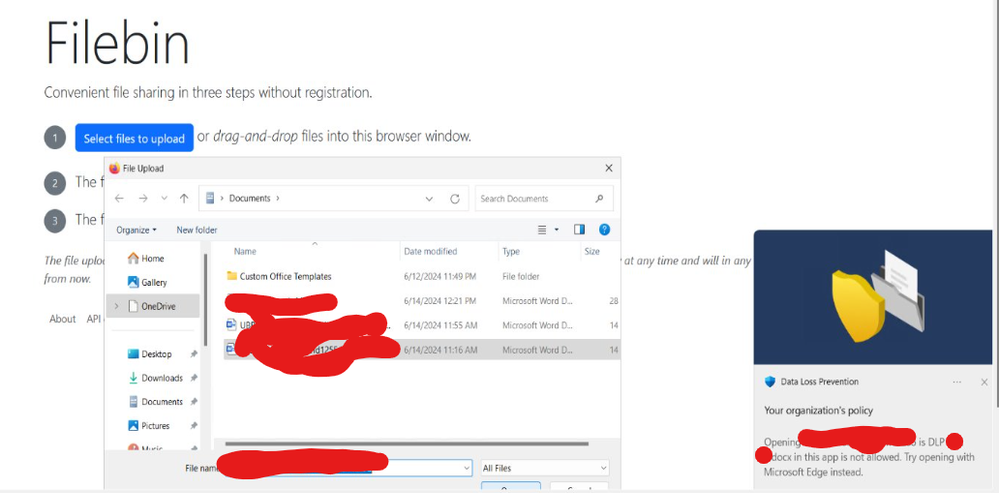The height and width of the screenshot is (493, 999).
Task: Refresh the Documents folder listing
Action: point(455,199)
